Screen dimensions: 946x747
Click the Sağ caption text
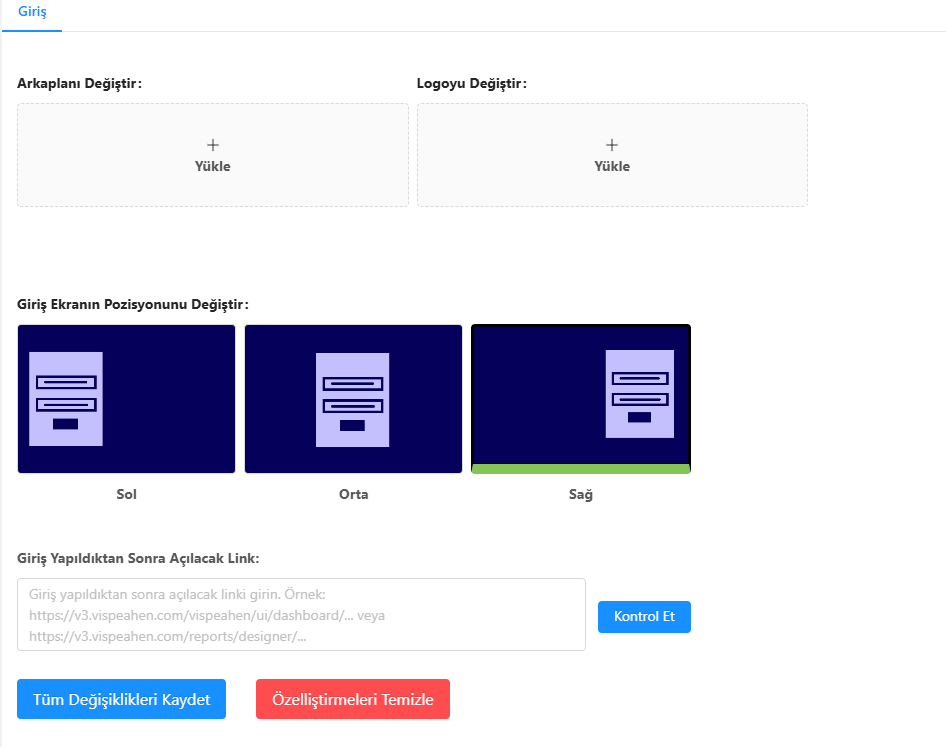point(580,494)
